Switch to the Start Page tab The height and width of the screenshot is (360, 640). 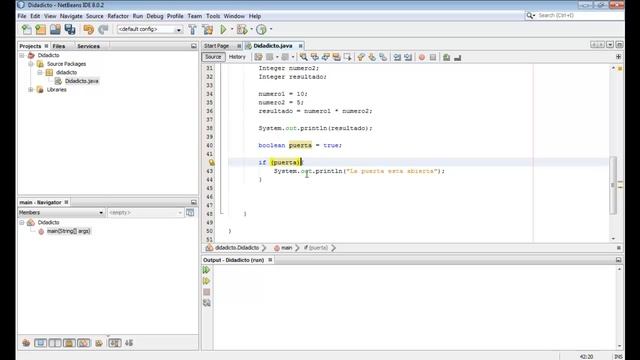tap(216, 46)
